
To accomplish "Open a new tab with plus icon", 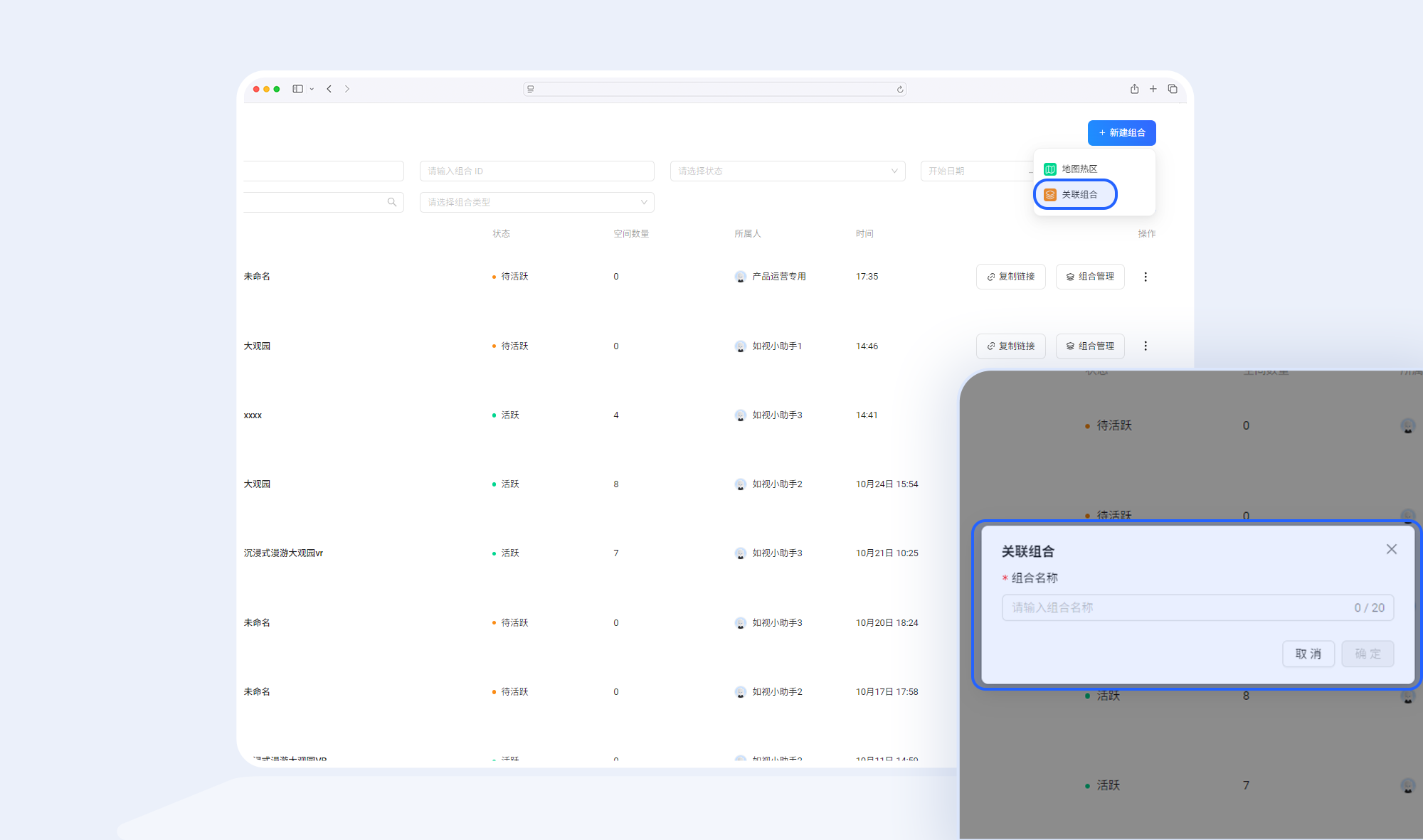I will [1153, 89].
